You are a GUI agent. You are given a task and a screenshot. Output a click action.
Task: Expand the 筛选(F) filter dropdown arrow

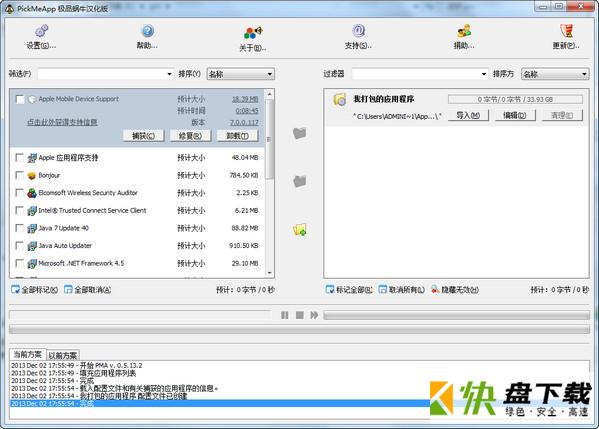click(169, 74)
